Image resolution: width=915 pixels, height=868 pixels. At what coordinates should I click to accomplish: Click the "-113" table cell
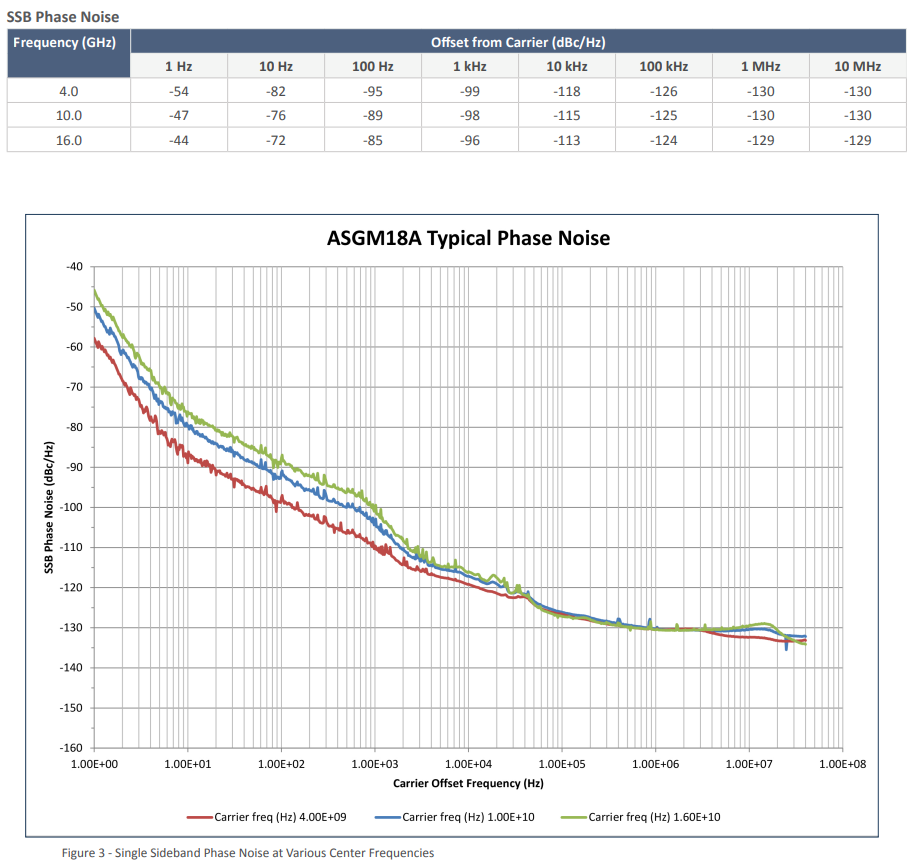567,141
